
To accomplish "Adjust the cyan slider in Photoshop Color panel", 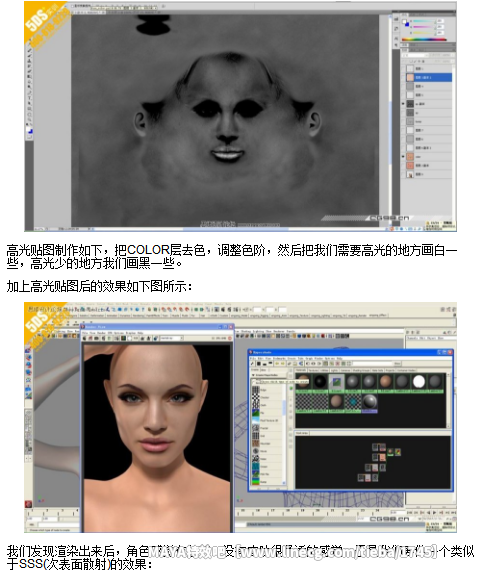I will 424,21.
